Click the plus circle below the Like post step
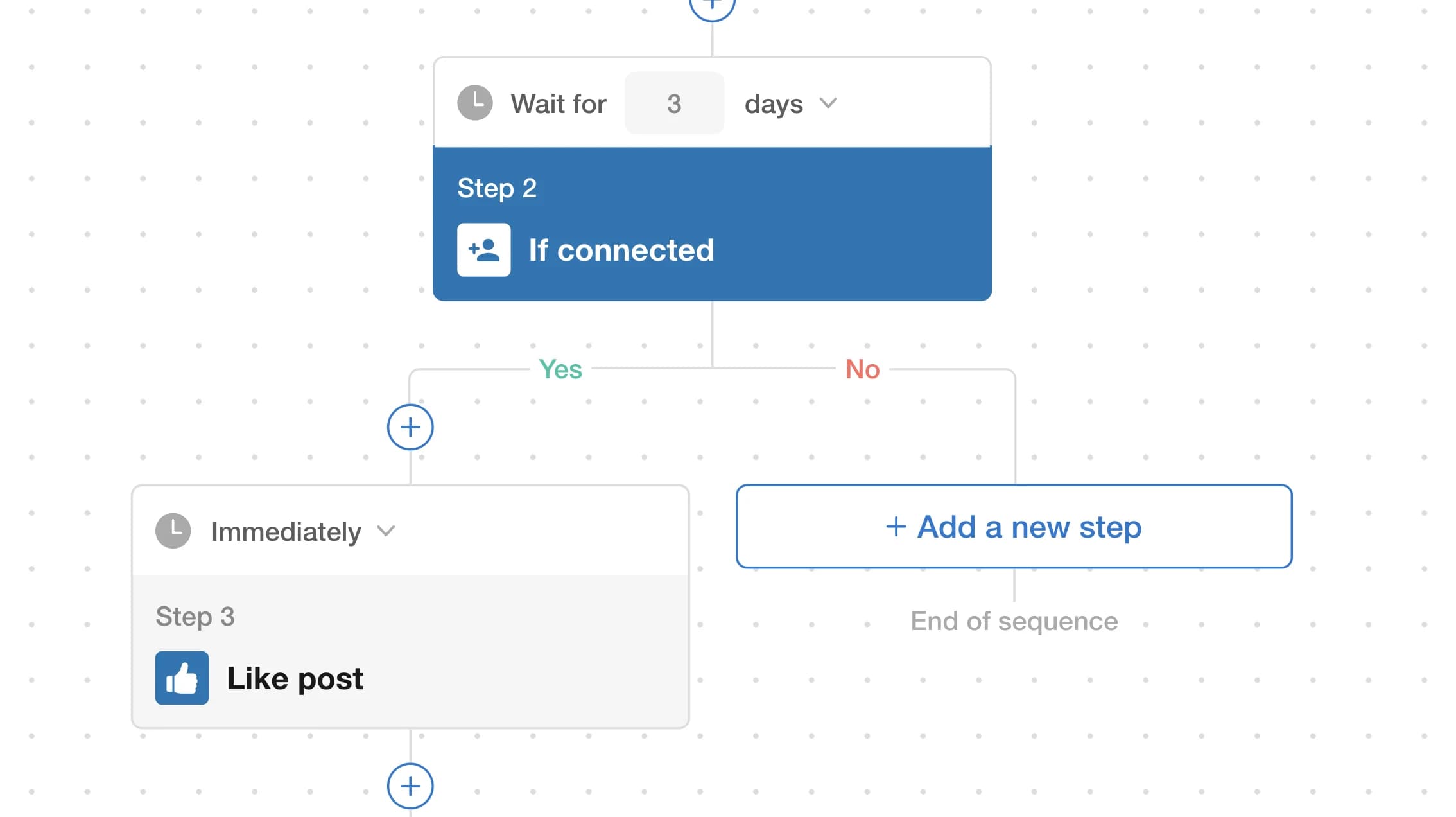1456x817 pixels. (x=410, y=786)
